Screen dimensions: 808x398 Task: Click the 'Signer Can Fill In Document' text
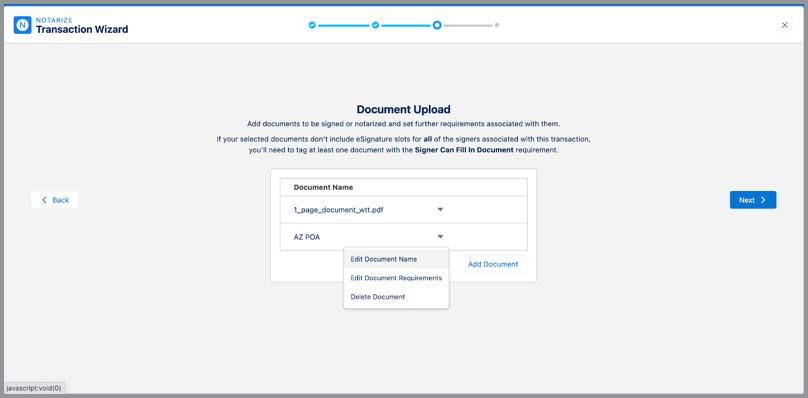point(464,150)
